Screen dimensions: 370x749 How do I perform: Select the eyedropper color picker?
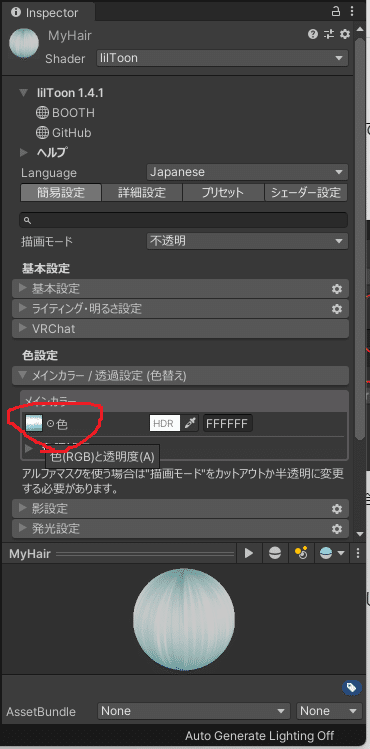tap(190, 423)
